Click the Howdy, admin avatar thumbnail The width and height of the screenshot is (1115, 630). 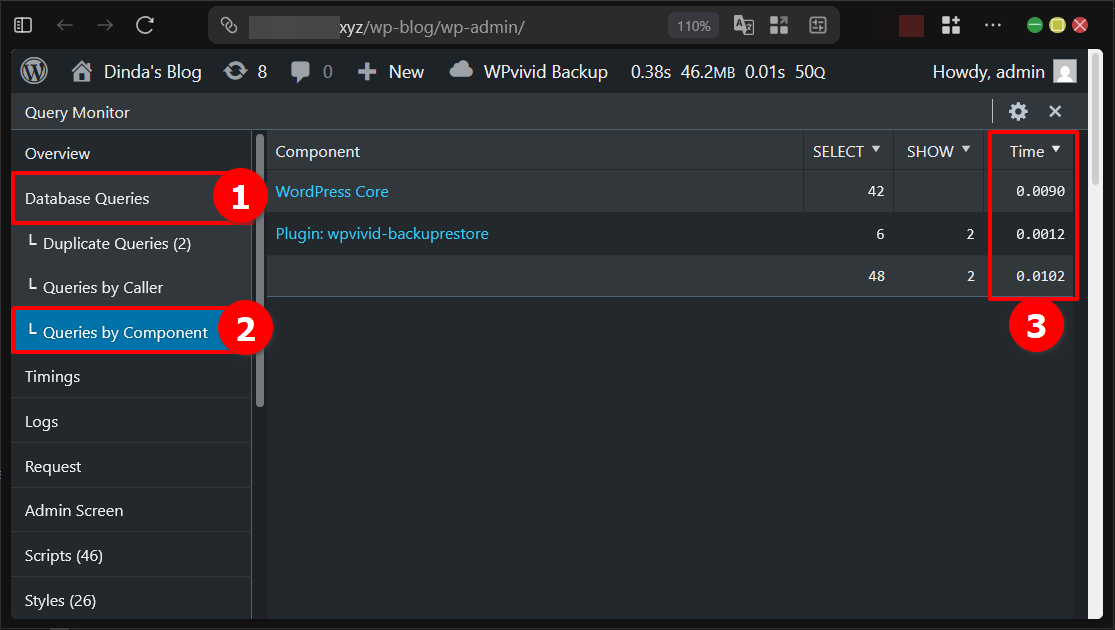[x=1063, y=71]
